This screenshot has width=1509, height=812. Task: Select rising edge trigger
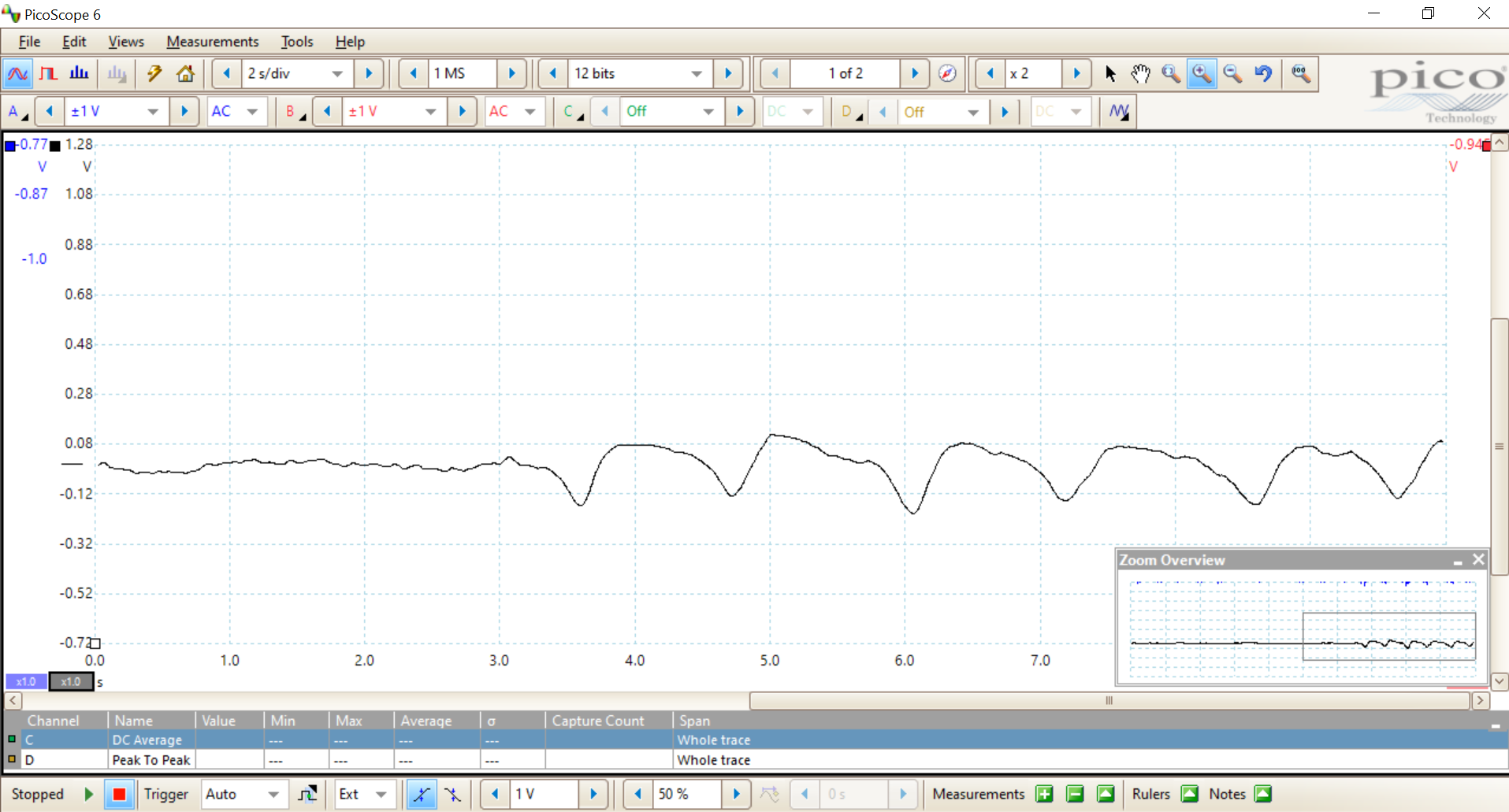[x=422, y=794]
